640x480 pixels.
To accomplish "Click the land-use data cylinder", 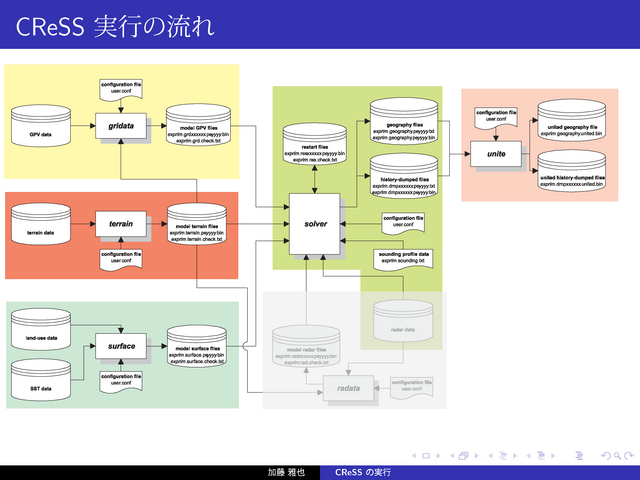I will (x=41, y=329).
